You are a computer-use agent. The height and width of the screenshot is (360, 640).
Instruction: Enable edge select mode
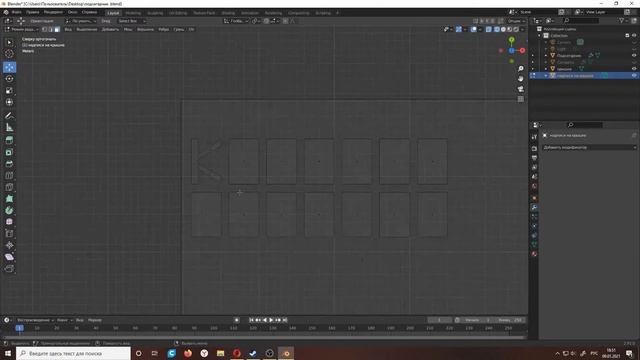pyautogui.click(x=51, y=29)
